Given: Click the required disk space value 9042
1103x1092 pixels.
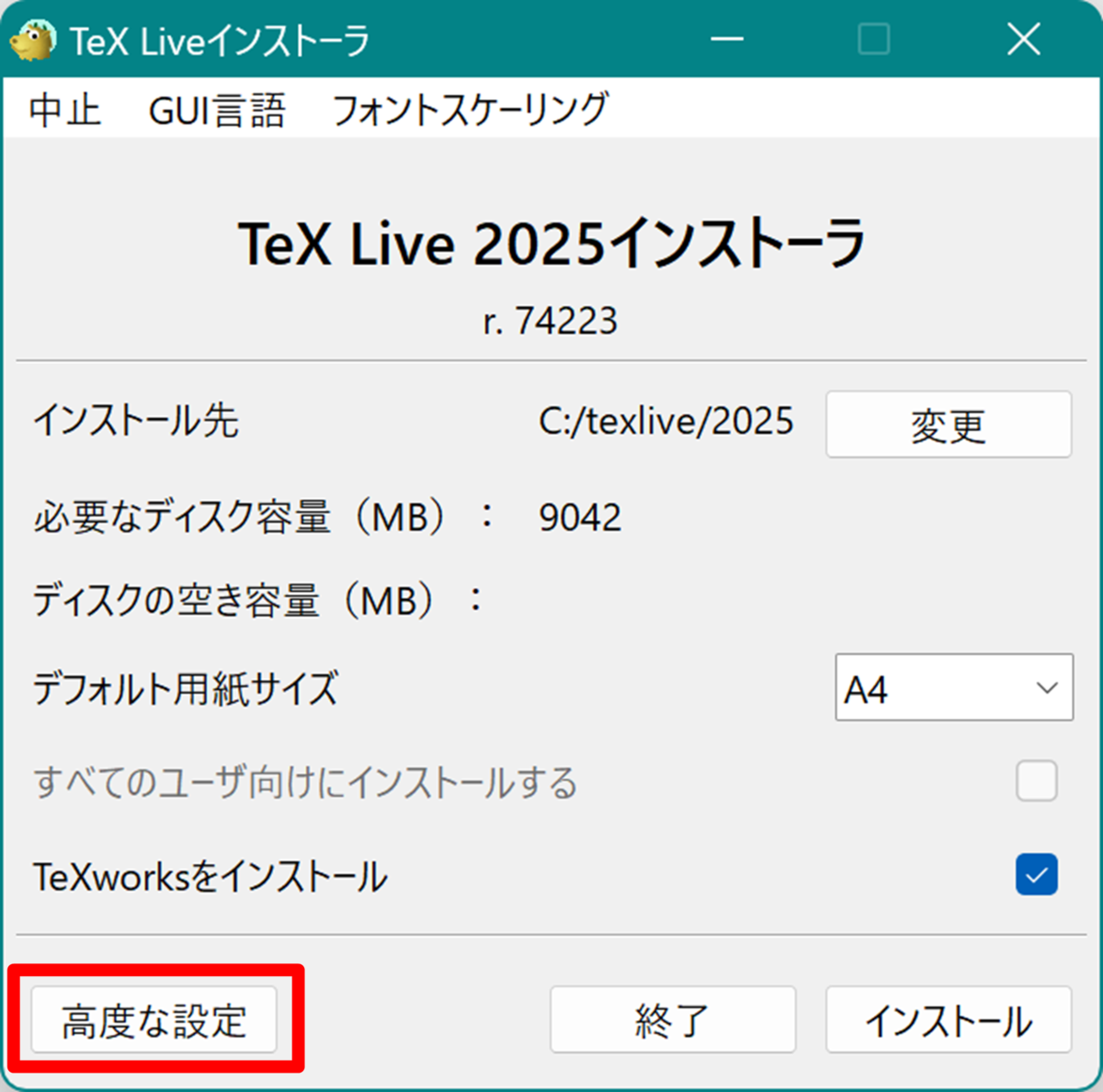Looking at the screenshot, I should [x=580, y=518].
